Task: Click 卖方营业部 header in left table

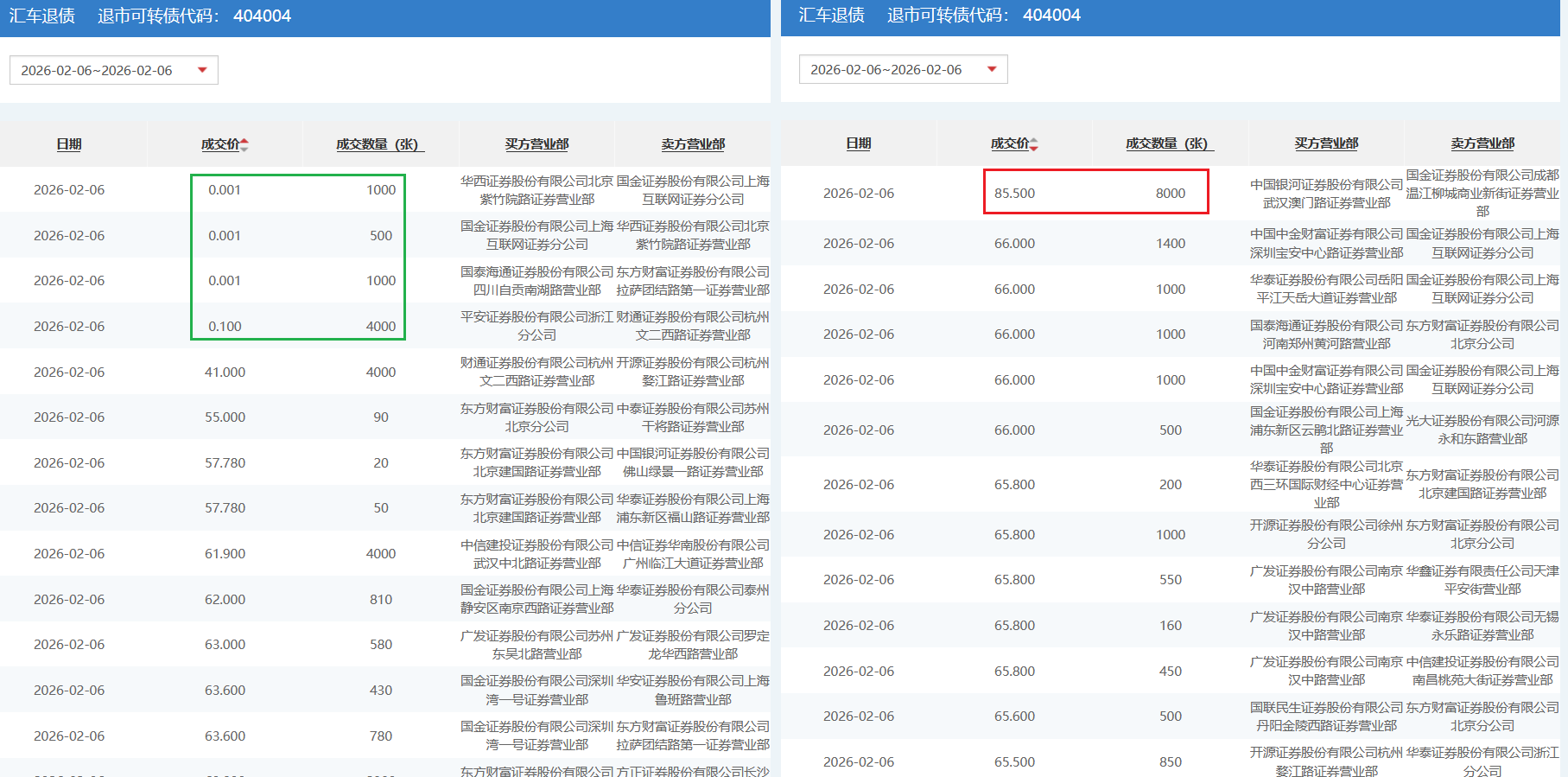Action: coord(693,144)
